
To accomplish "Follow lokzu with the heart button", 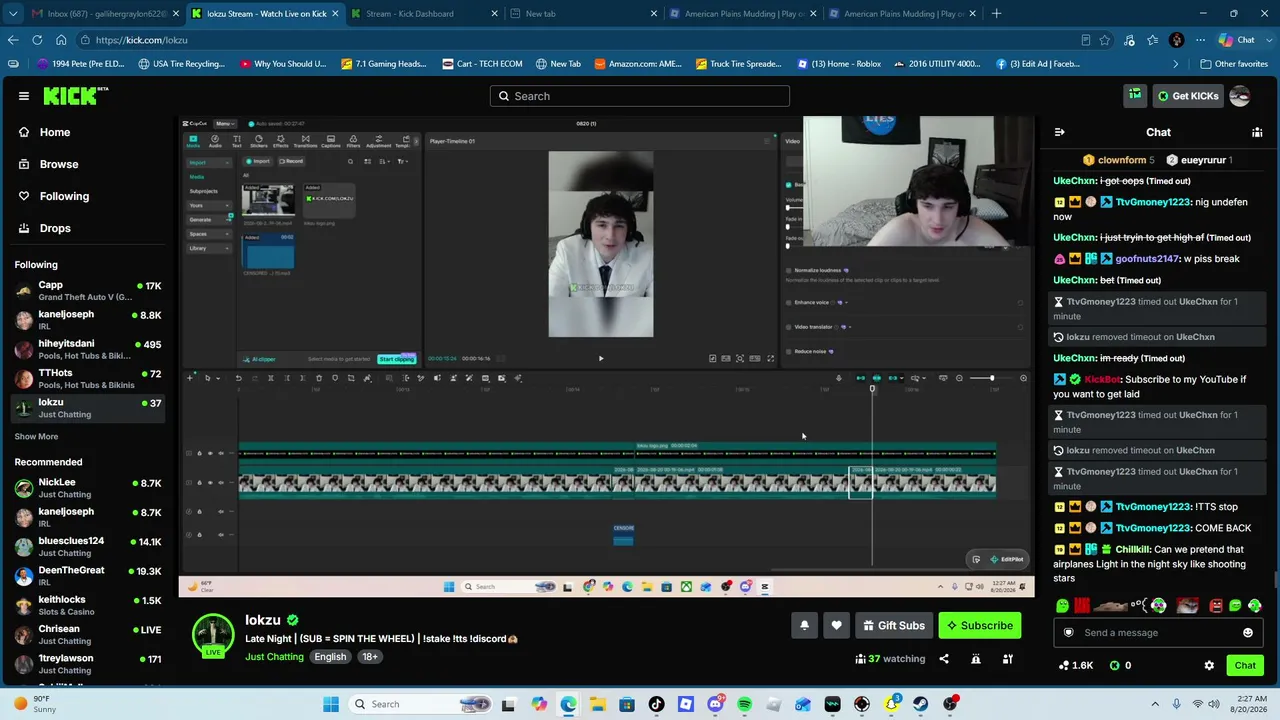I will click(x=836, y=626).
